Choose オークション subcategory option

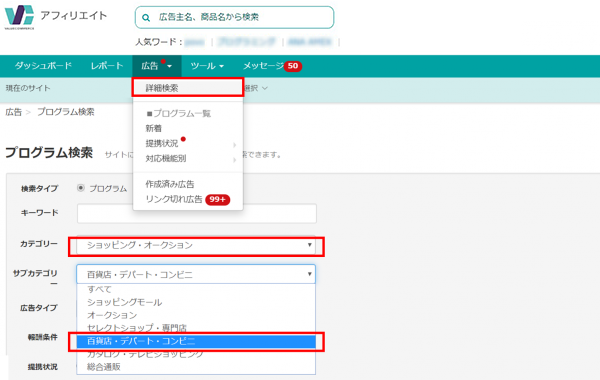pyautogui.click(x=196, y=315)
